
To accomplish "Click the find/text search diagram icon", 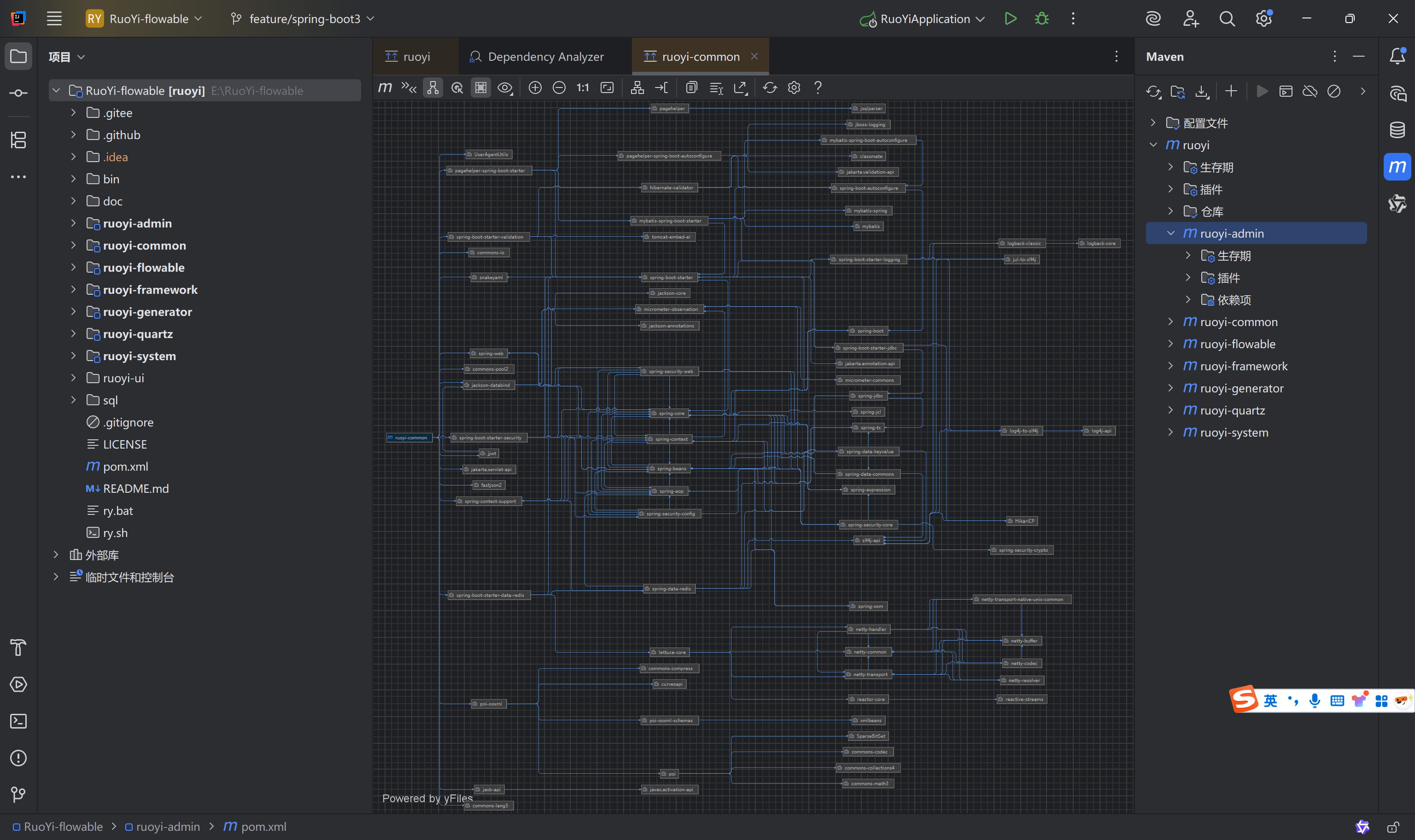I will [x=716, y=88].
